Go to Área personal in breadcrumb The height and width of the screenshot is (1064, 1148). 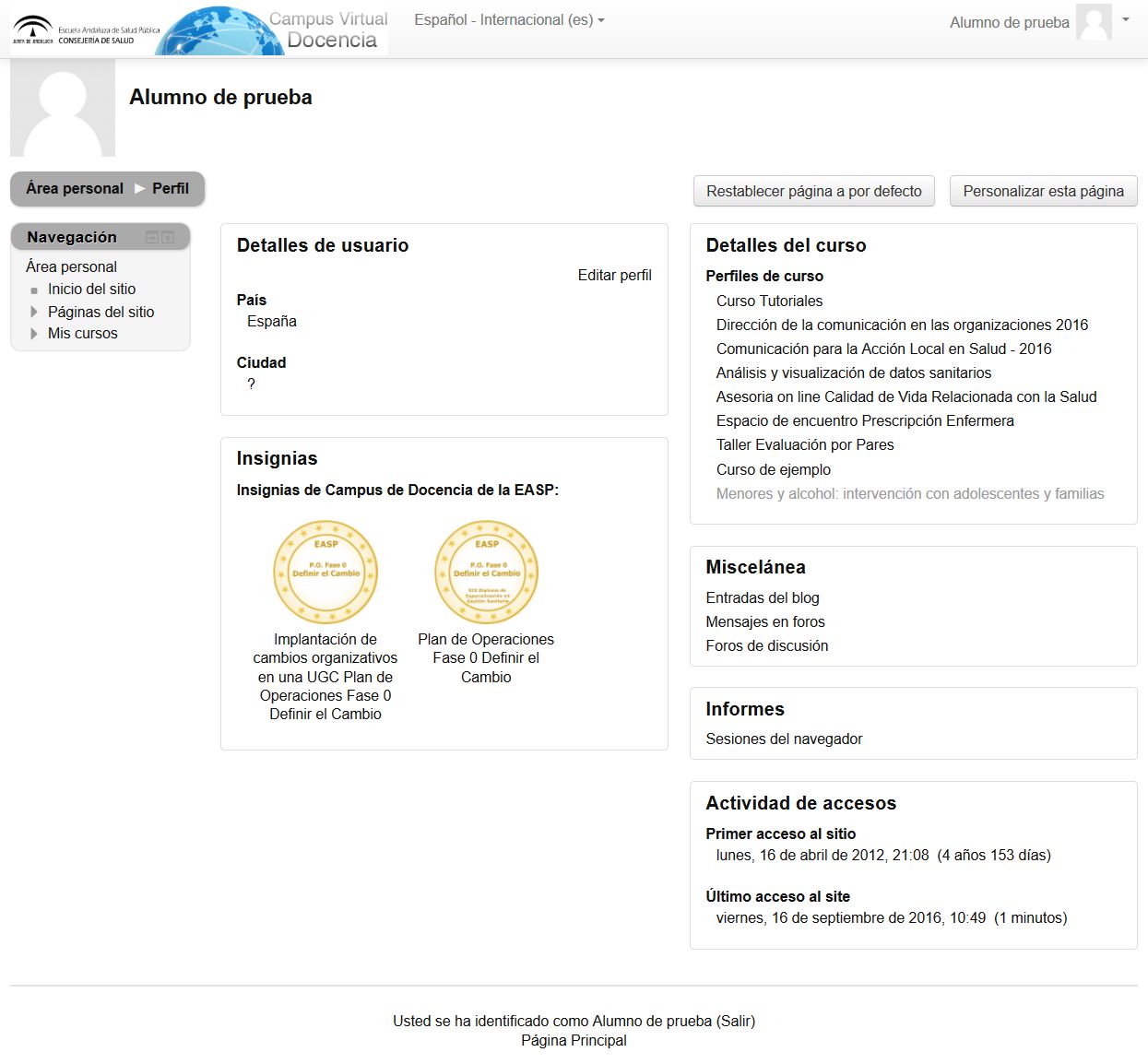75,188
